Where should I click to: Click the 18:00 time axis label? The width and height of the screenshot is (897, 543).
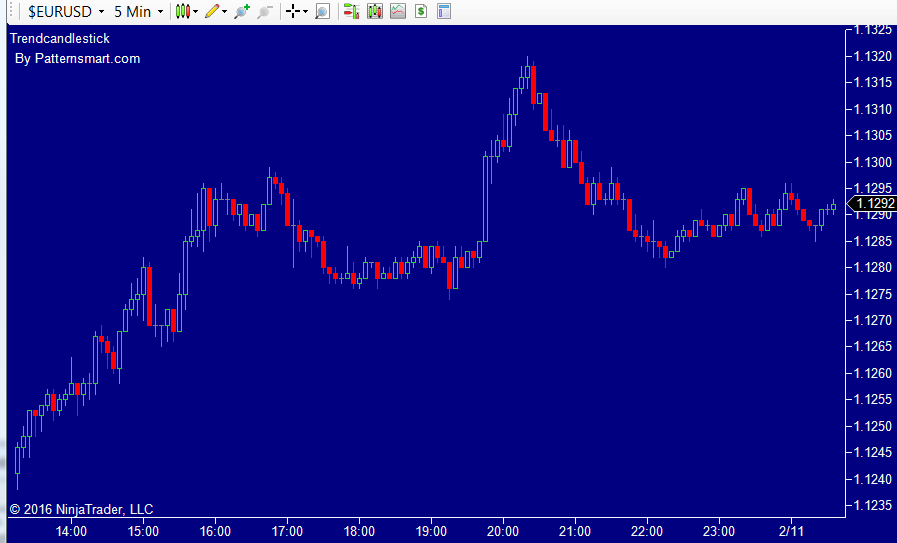click(x=359, y=531)
